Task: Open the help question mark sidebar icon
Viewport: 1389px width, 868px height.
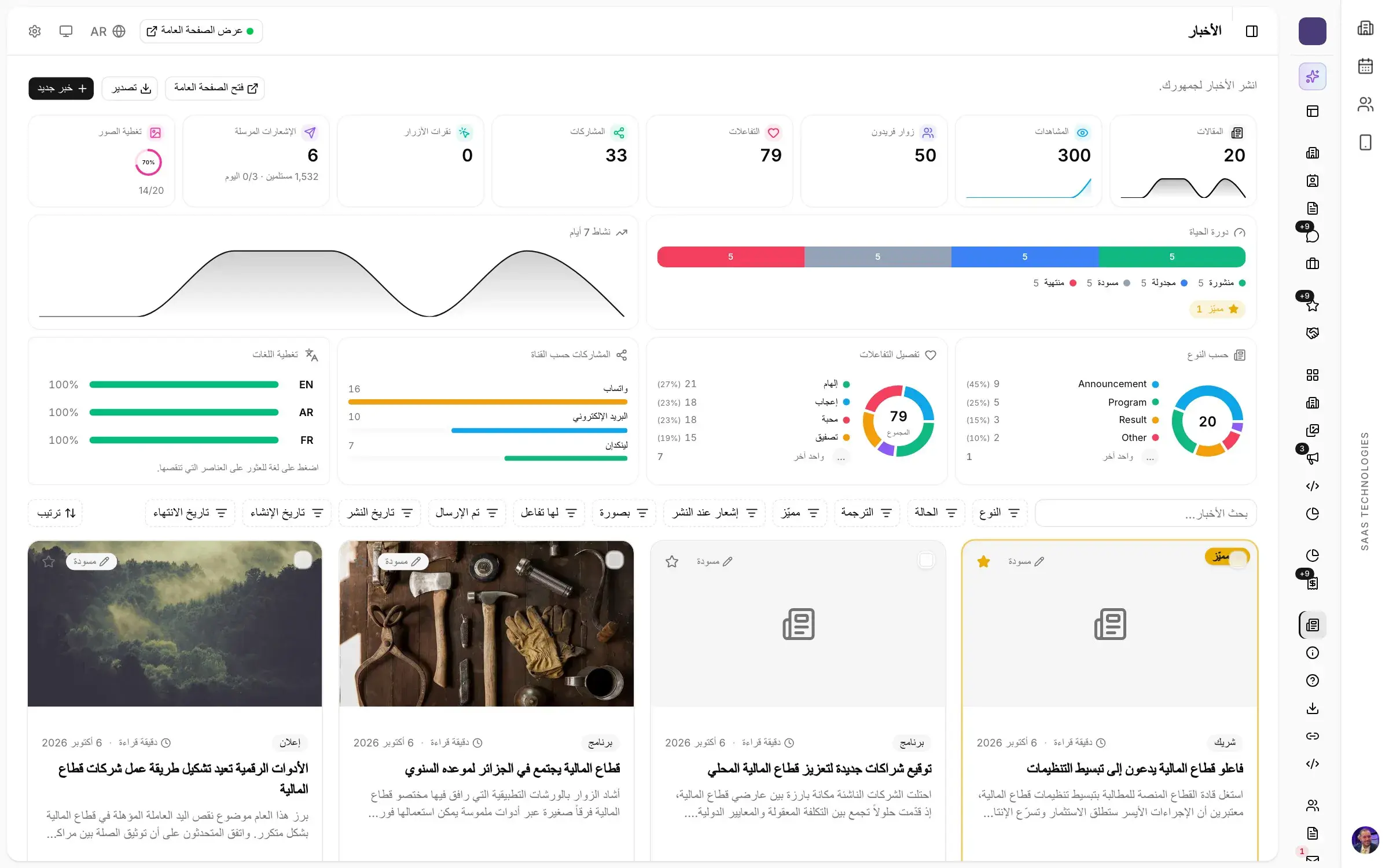Action: coord(1313,681)
